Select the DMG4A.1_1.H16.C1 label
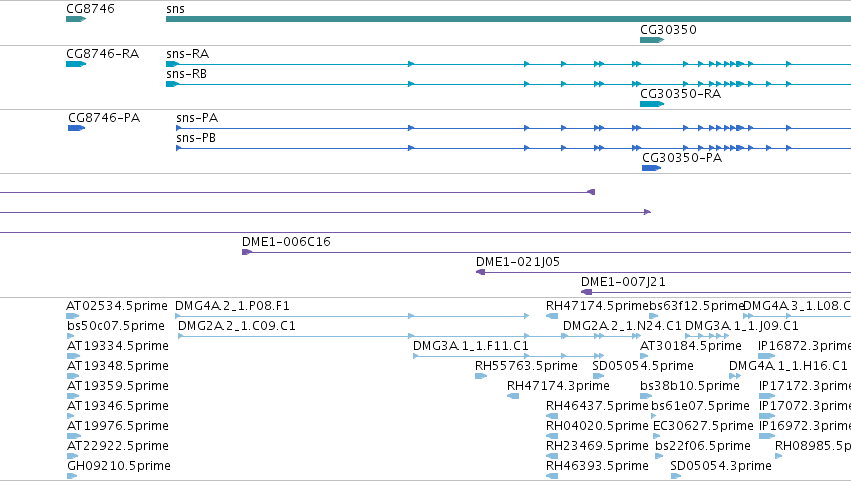 (x=788, y=366)
